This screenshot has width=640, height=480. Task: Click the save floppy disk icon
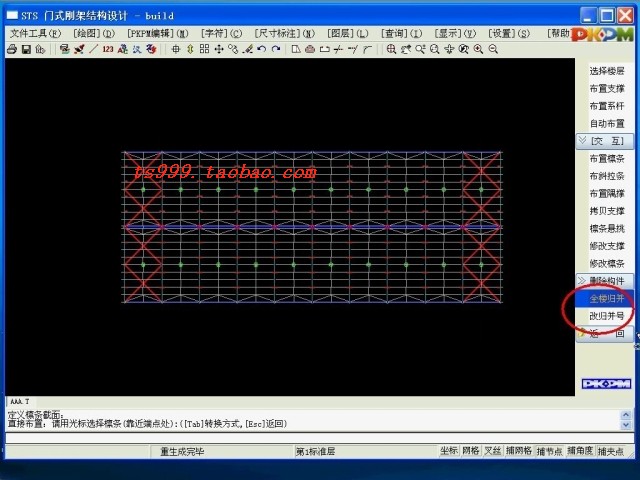pos(26,49)
